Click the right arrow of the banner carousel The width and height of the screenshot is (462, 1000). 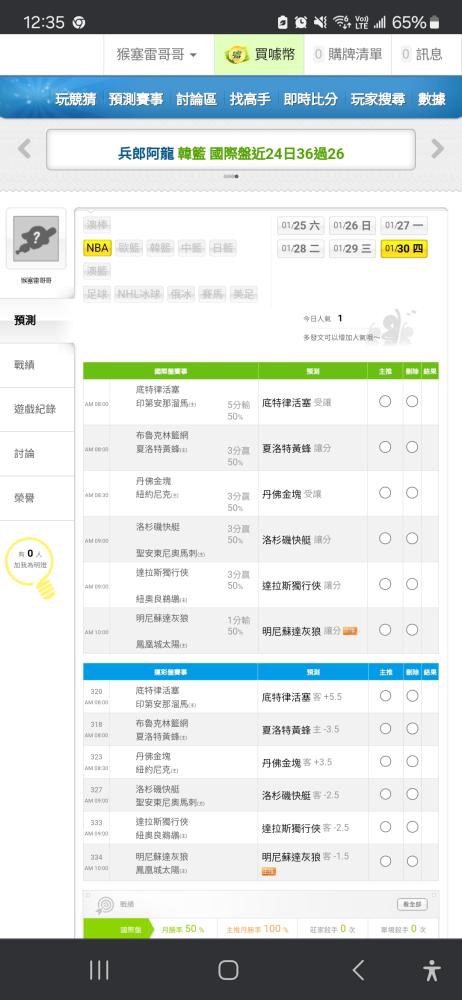[437, 149]
